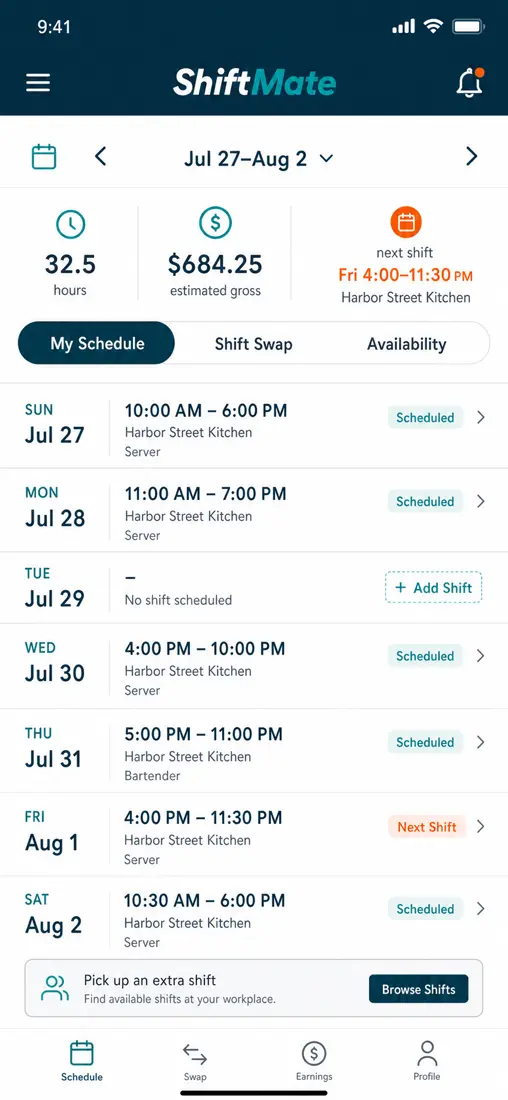The height and width of the screenshot is (1100, 508).
Task: Browse available extra shifts
Action: coord(419,990)
